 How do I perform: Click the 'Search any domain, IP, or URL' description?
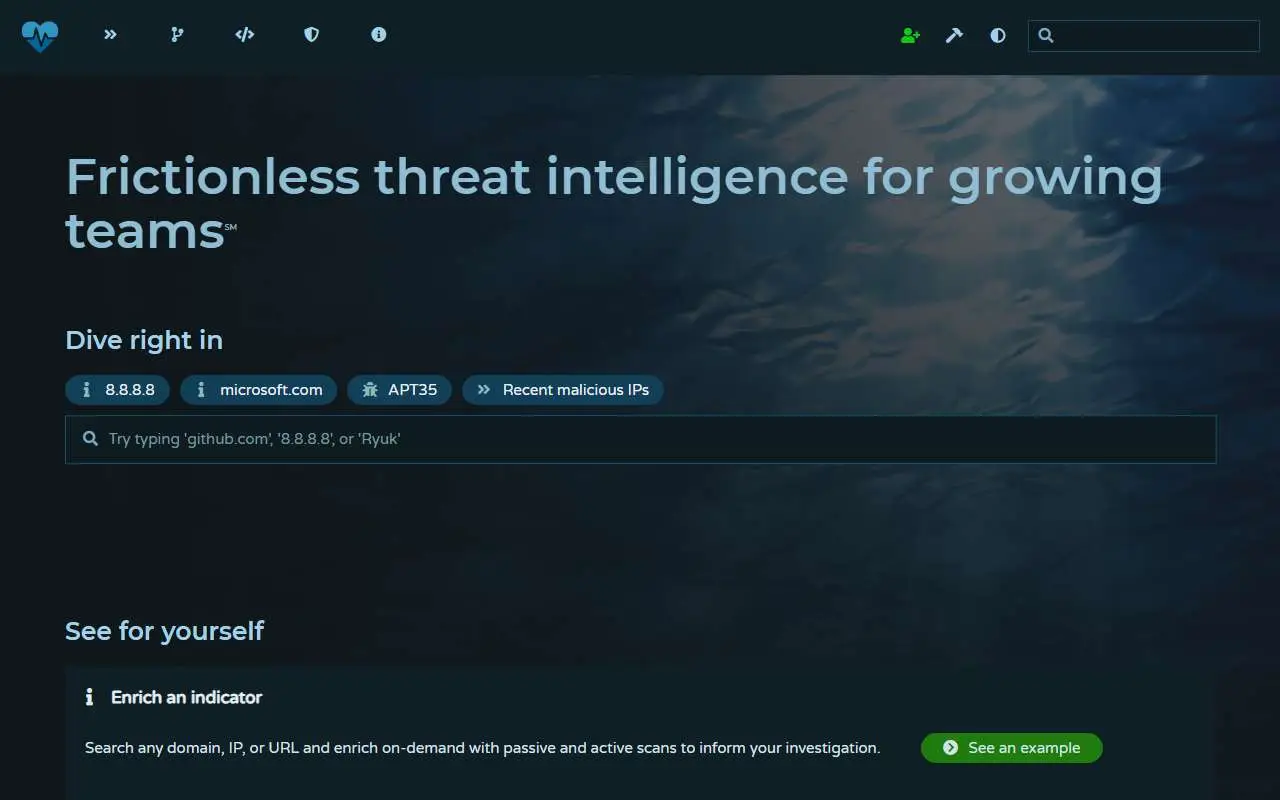click(x=483, y=748)
